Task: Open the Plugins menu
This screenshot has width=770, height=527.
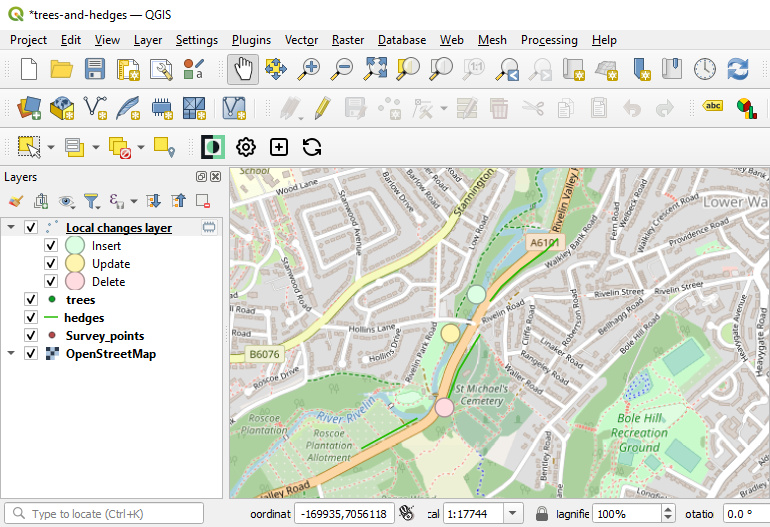Action: click(251, 40)
